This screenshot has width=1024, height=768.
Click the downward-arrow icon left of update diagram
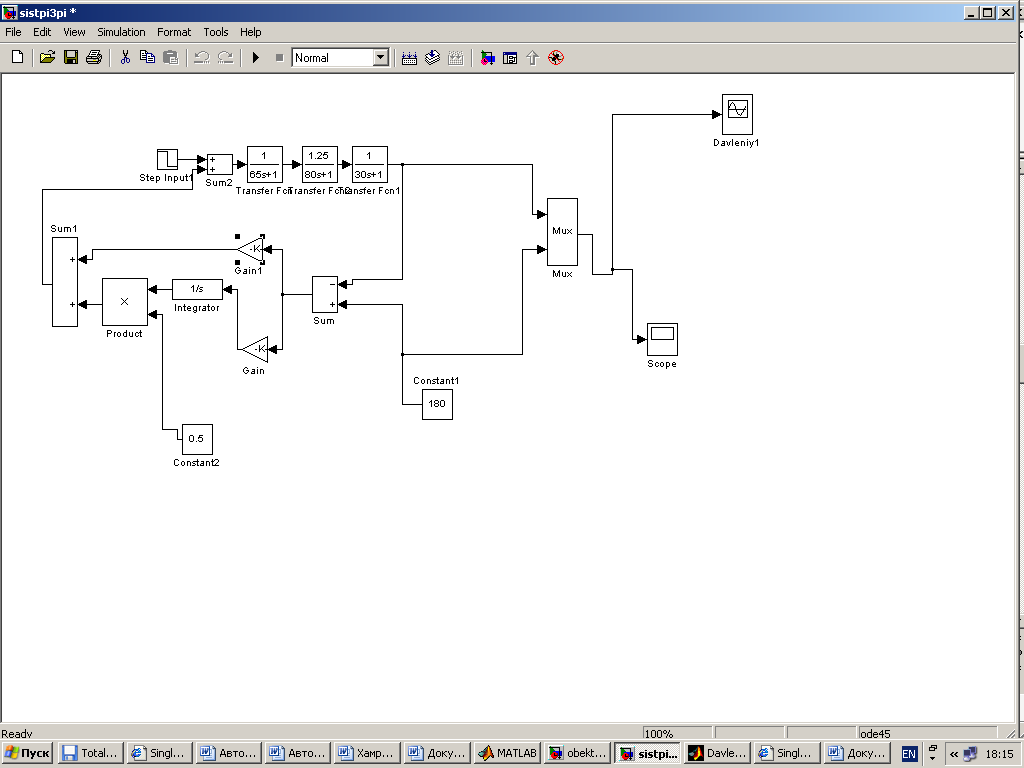pos(432,57)
